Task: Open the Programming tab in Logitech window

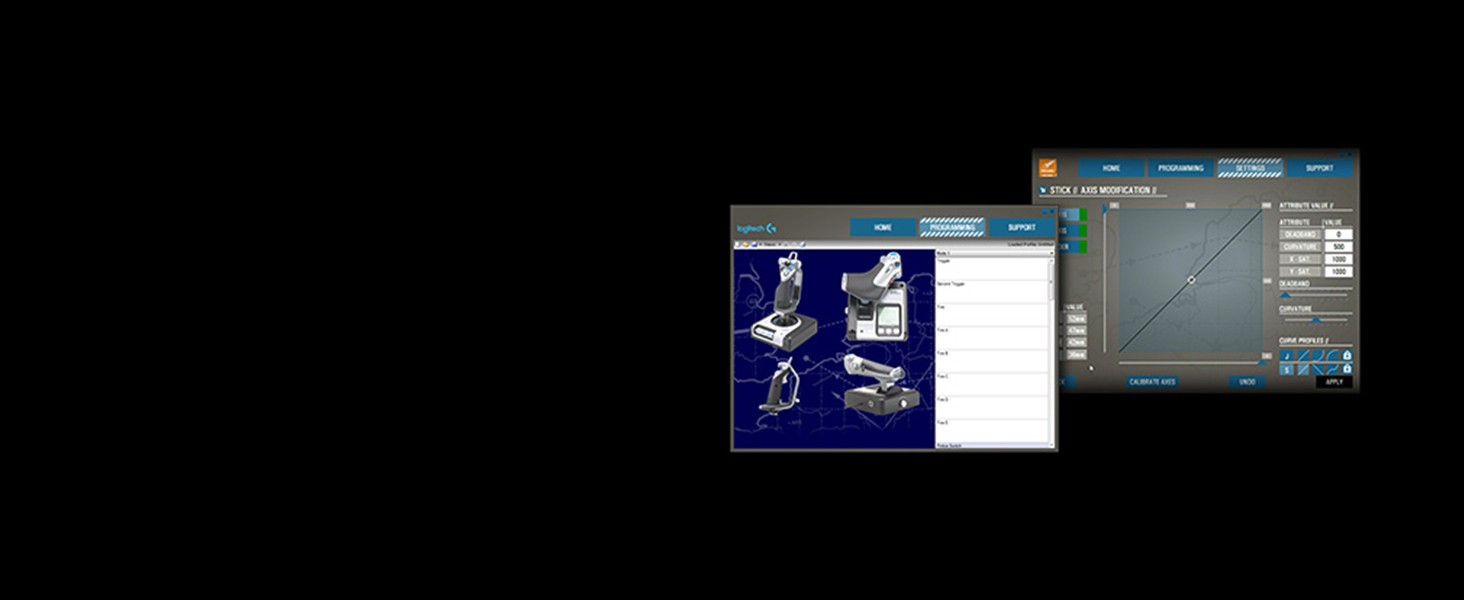Action: click(x=952, y=227)
